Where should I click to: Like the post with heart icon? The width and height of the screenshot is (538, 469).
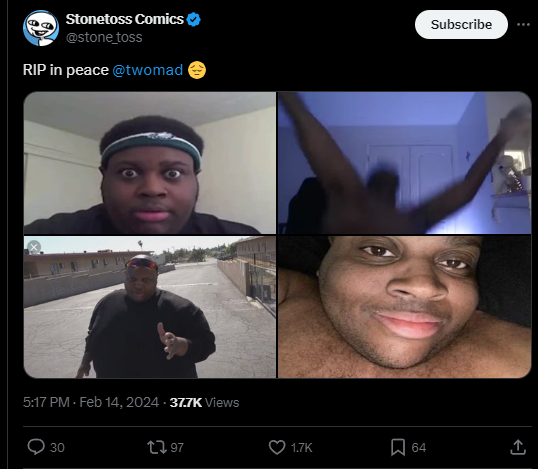277,447
